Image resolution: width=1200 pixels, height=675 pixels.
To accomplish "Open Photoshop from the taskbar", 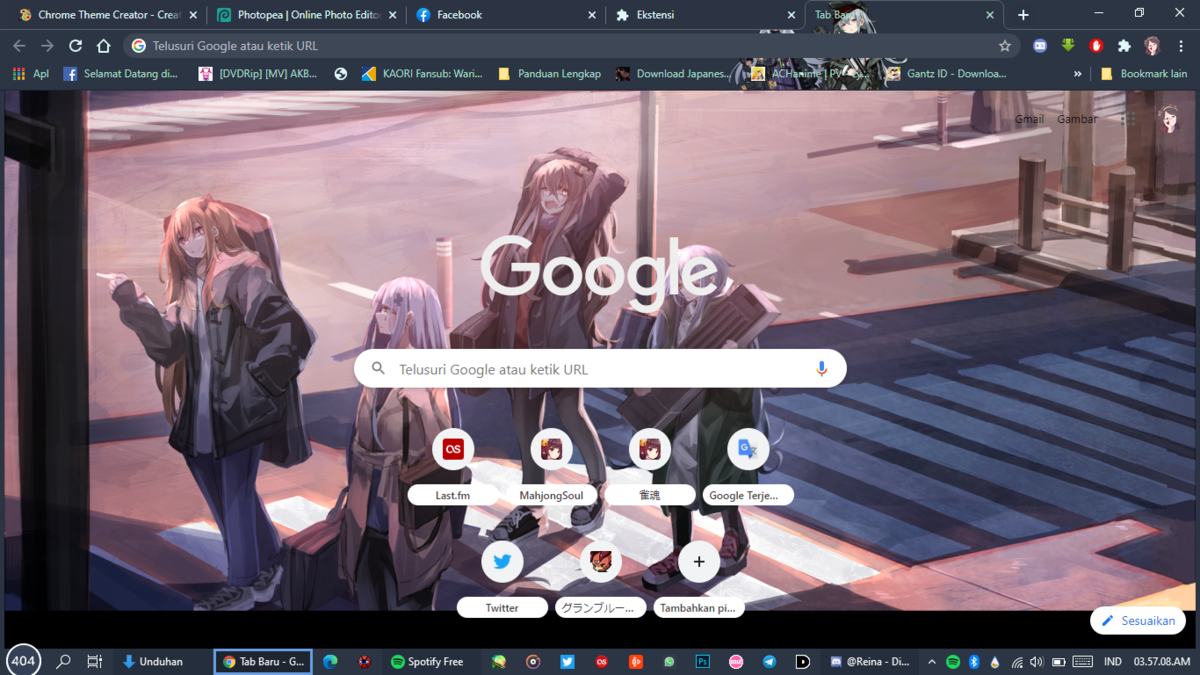I will [x=702, y=662].
